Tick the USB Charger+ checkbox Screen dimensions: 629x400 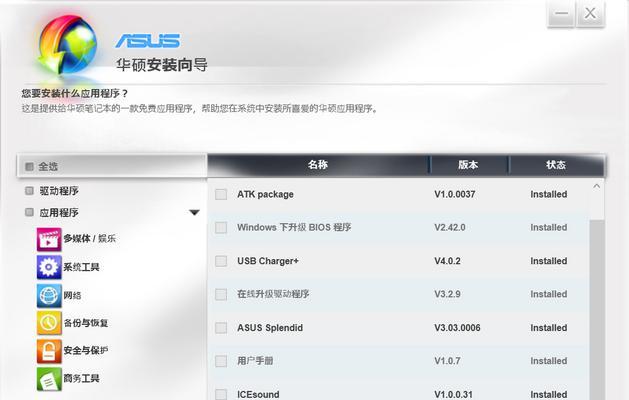tap(221, 261)
